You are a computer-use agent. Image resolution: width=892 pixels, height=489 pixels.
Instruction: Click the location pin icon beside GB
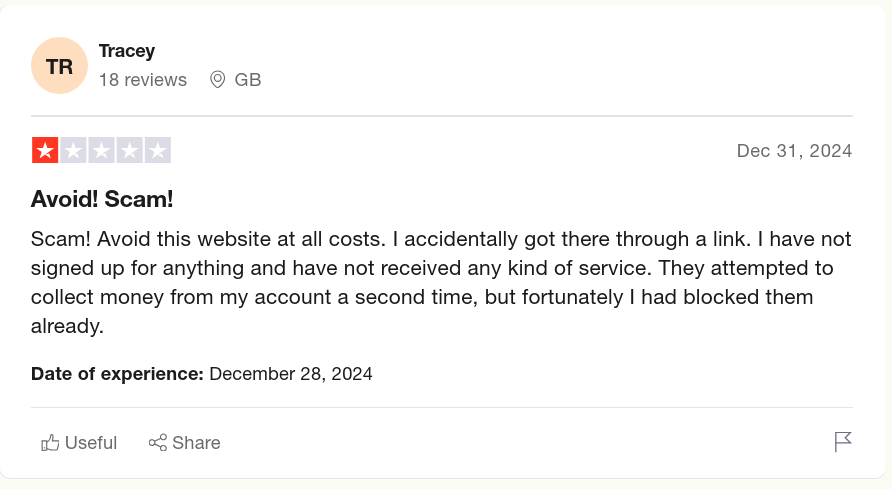(x=217, y=80)
